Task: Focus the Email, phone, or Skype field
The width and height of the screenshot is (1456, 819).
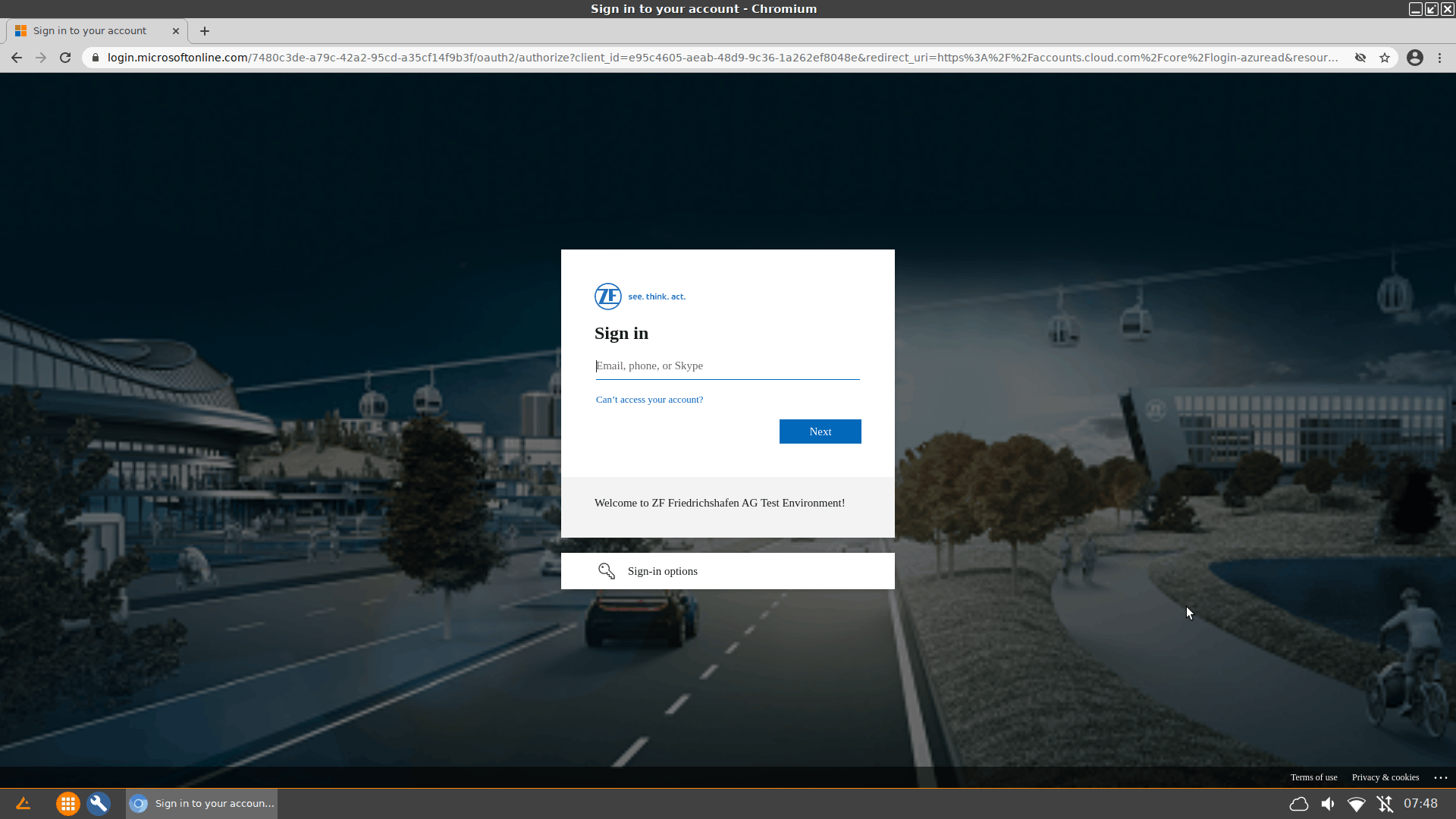Action: coord(728,366)
